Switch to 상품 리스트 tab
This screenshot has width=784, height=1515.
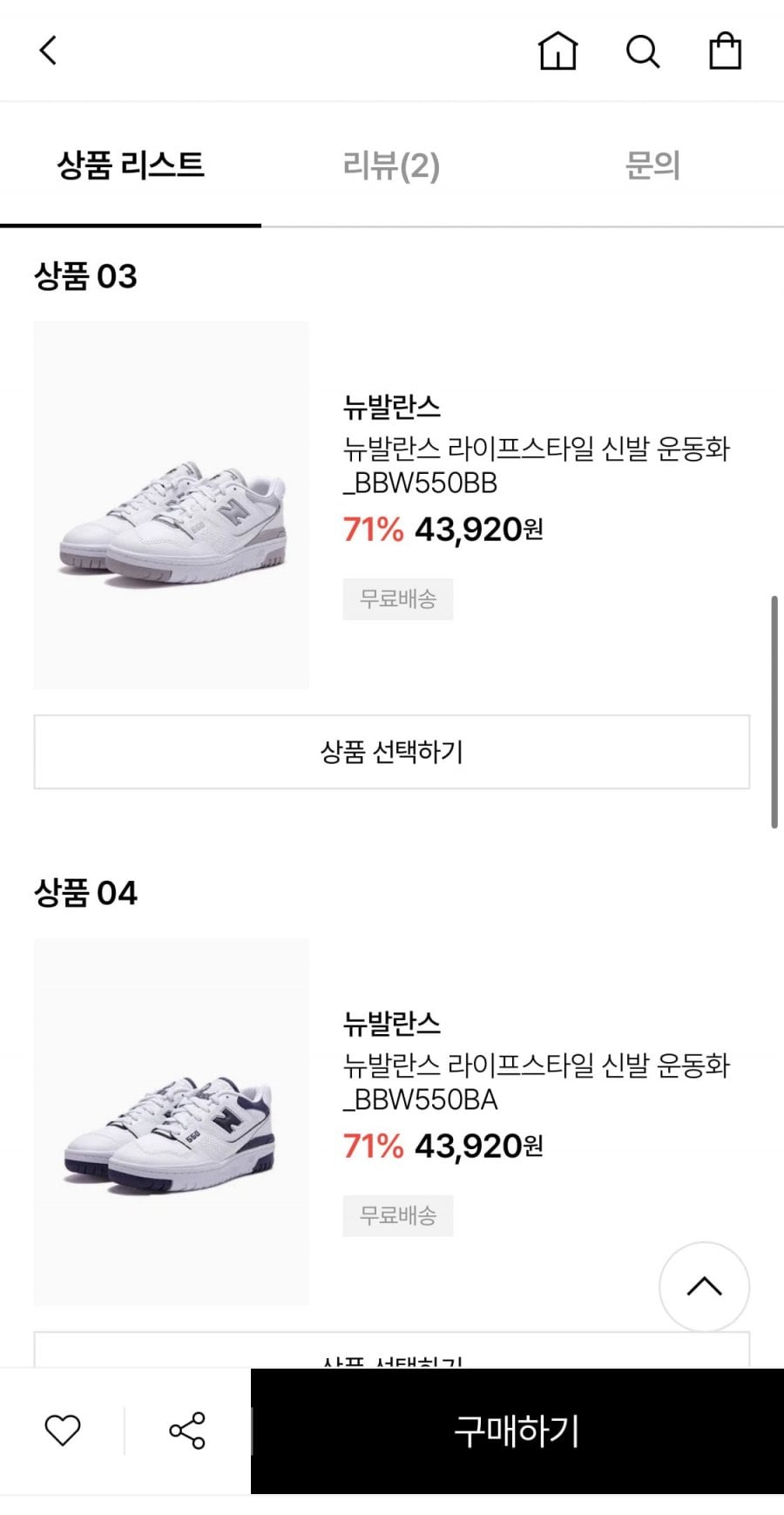[131, 166]
